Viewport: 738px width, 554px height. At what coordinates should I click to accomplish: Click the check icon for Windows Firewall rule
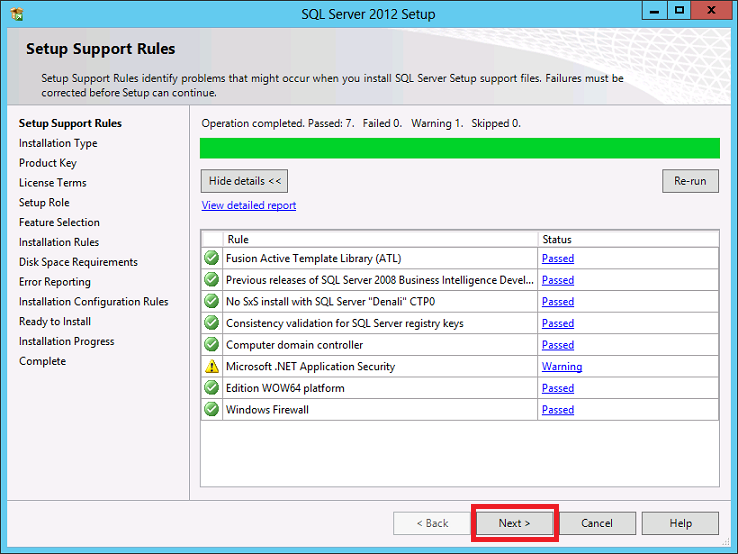coord(212,409)
